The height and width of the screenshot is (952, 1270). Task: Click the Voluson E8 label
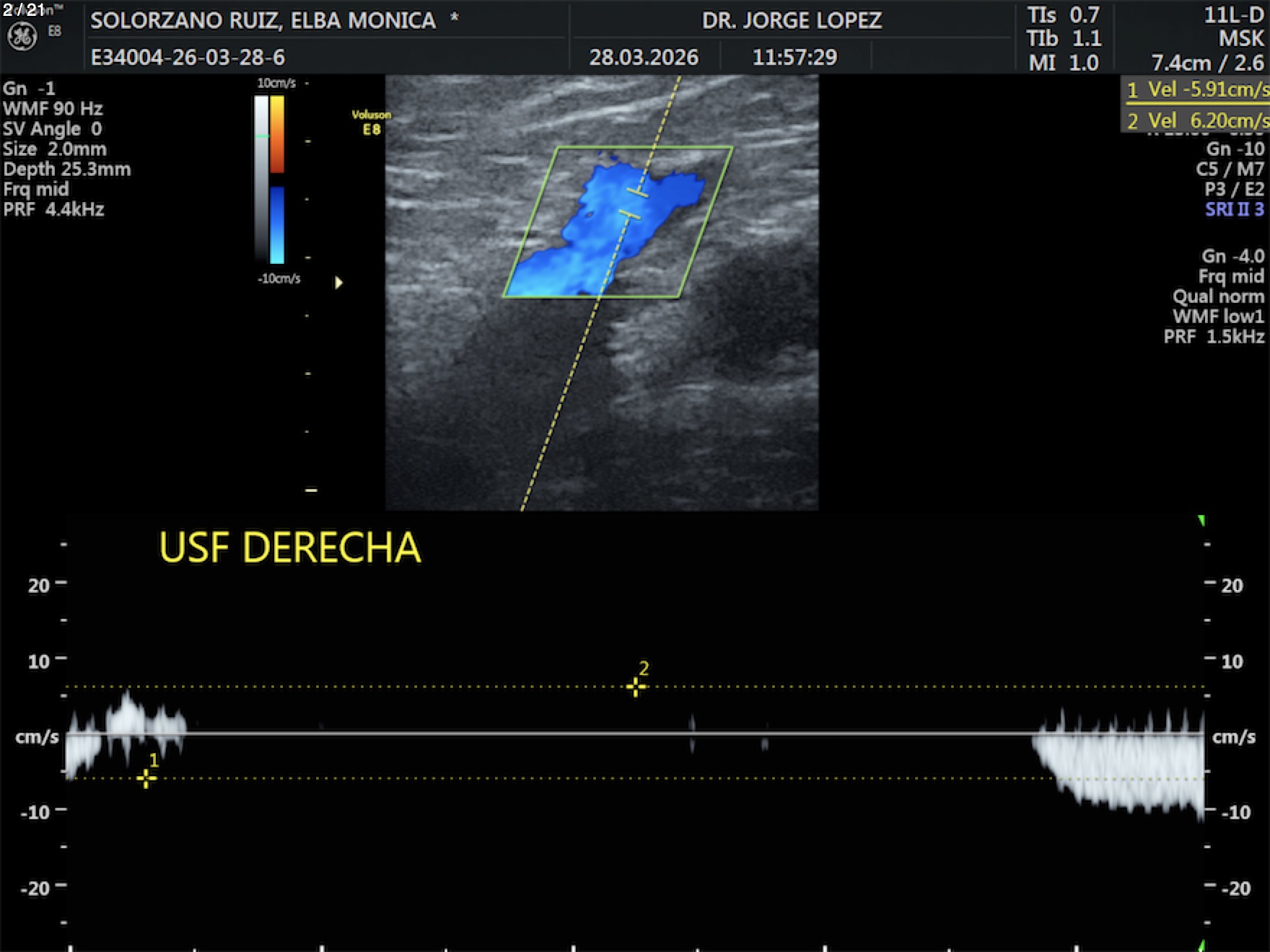[371, 123]
